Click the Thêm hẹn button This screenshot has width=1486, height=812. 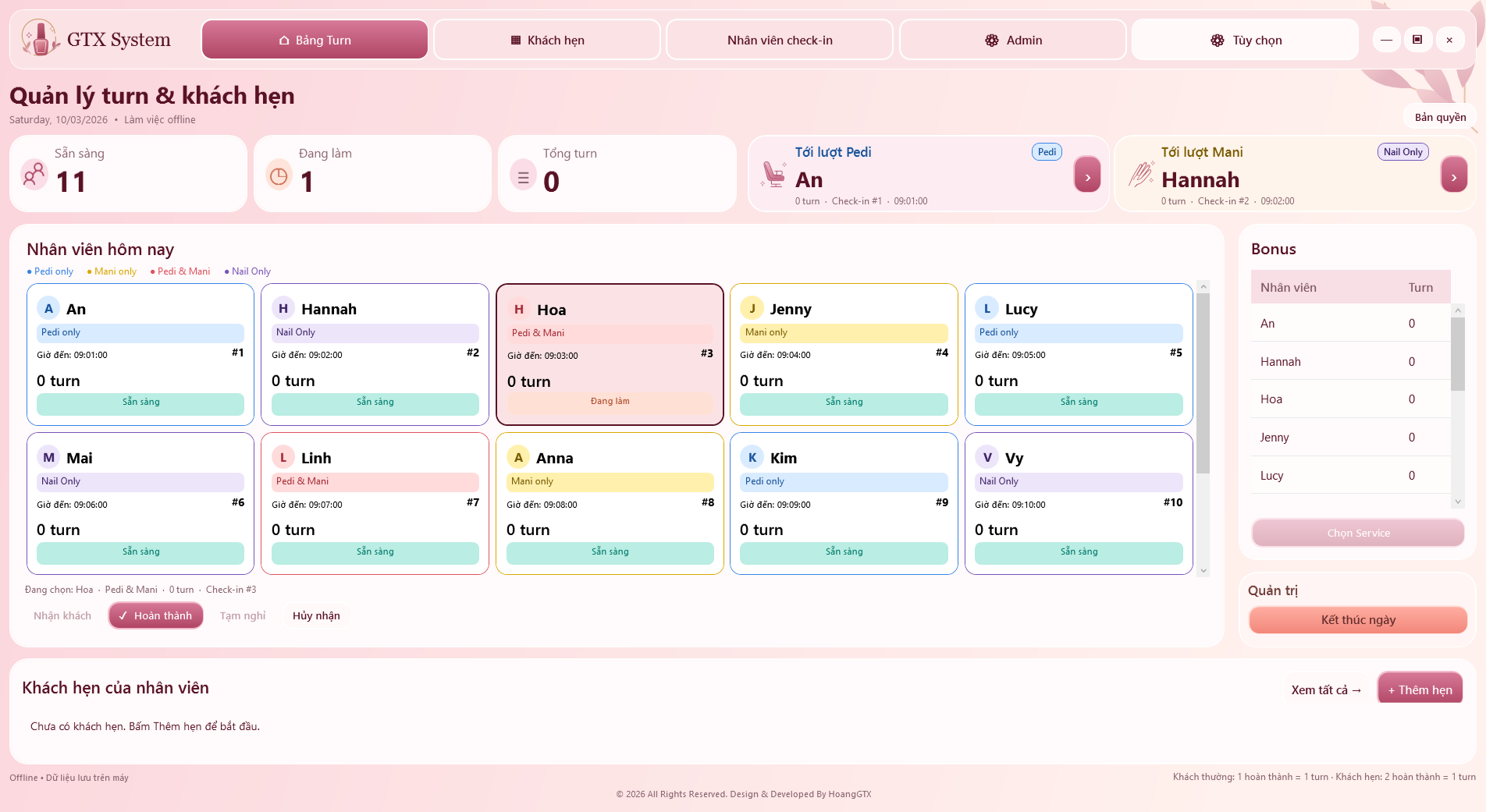(x=1420, y=690)
